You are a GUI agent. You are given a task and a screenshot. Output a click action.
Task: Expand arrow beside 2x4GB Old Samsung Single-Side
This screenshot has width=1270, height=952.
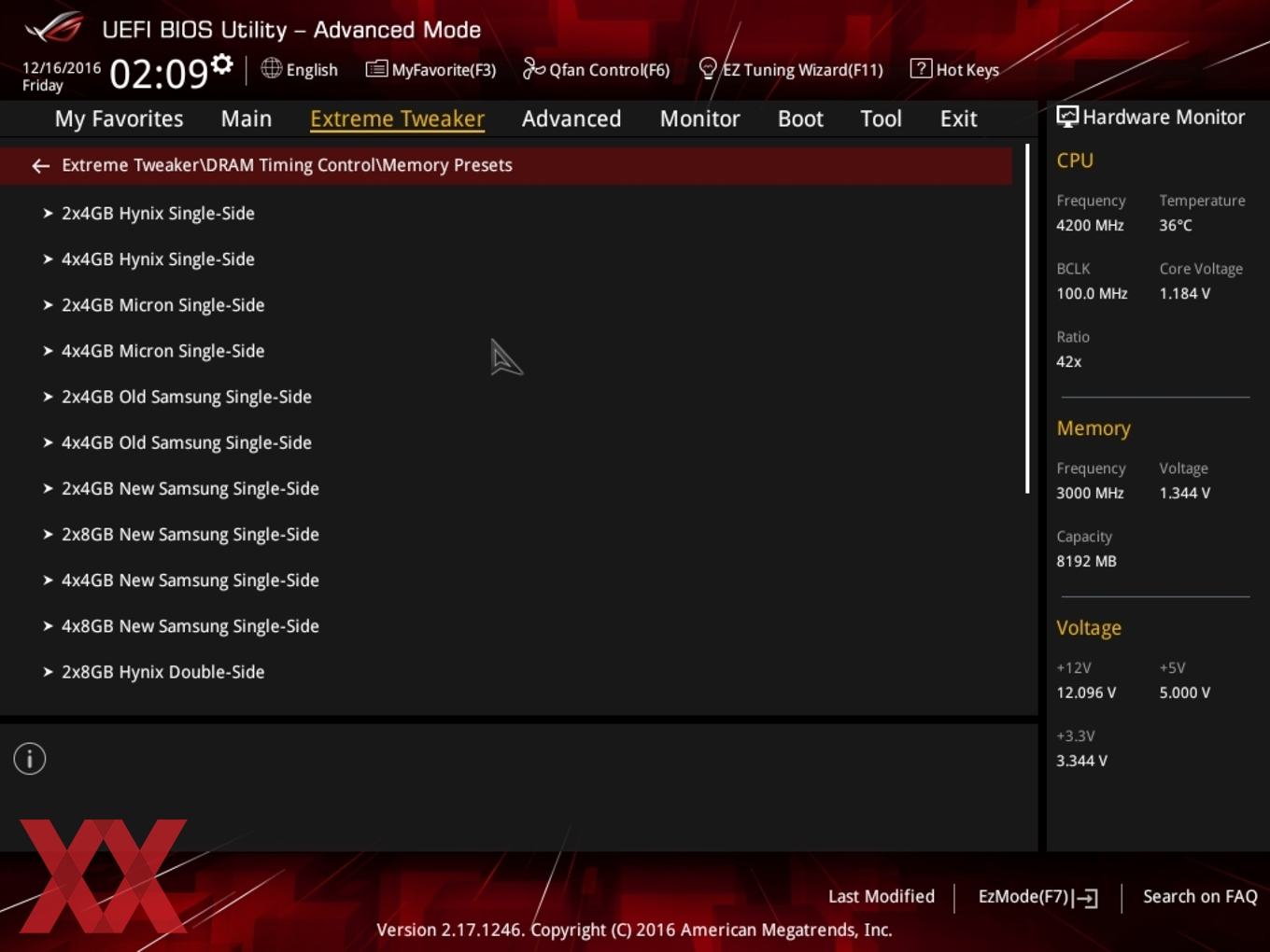[x=48, y=396]
